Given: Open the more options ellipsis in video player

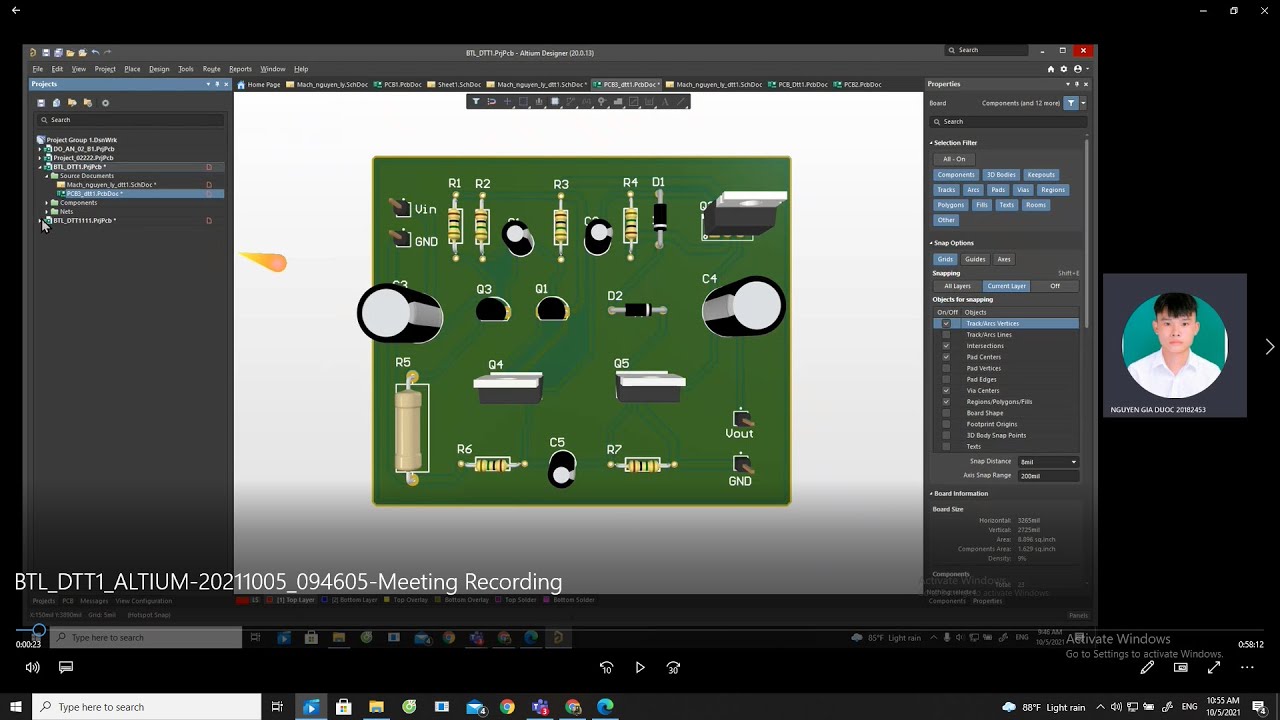Looking at the screenshot, I should 1247,667.
